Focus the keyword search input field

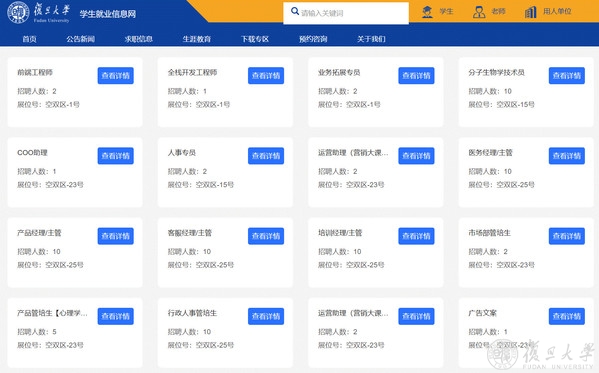346,13
